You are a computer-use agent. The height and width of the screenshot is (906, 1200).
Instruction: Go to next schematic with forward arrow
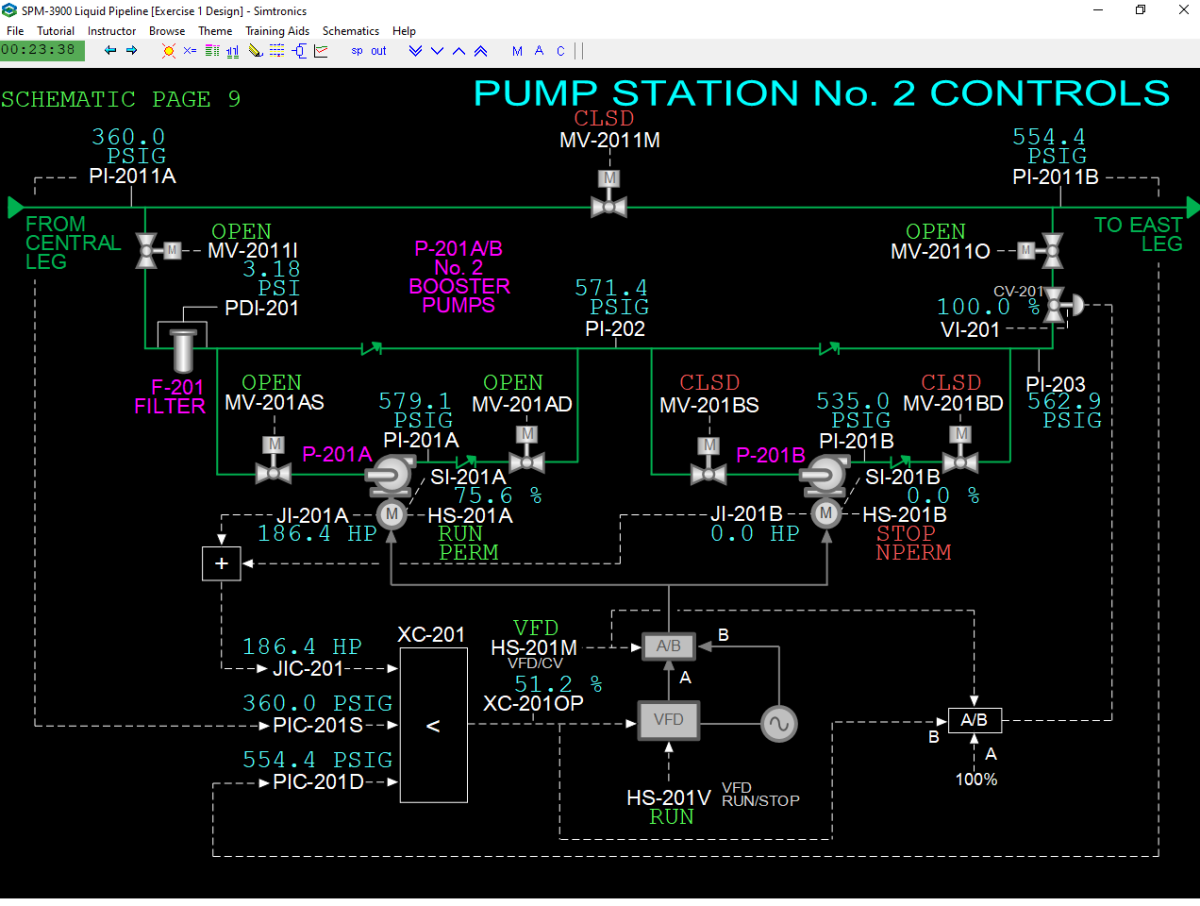[131, 51]
